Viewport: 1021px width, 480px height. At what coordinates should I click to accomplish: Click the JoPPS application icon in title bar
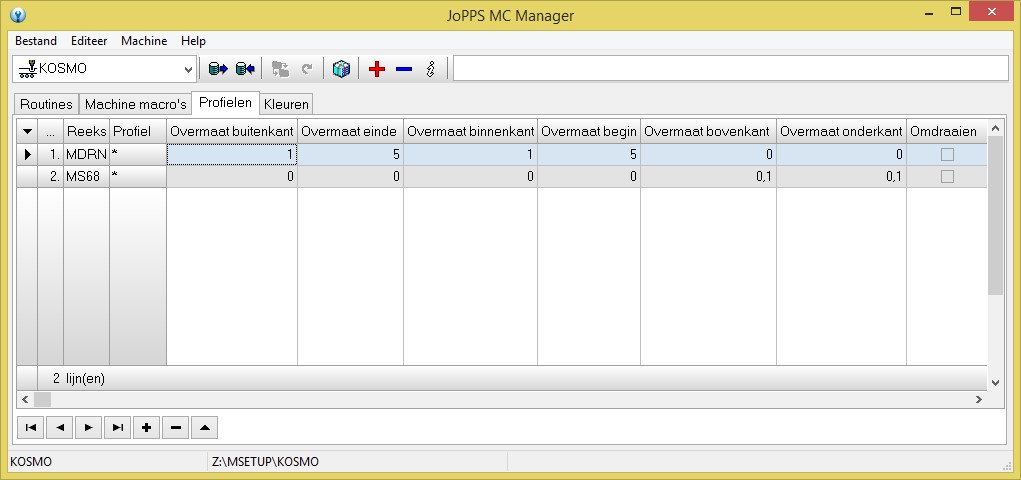click(x=18, y=15)
